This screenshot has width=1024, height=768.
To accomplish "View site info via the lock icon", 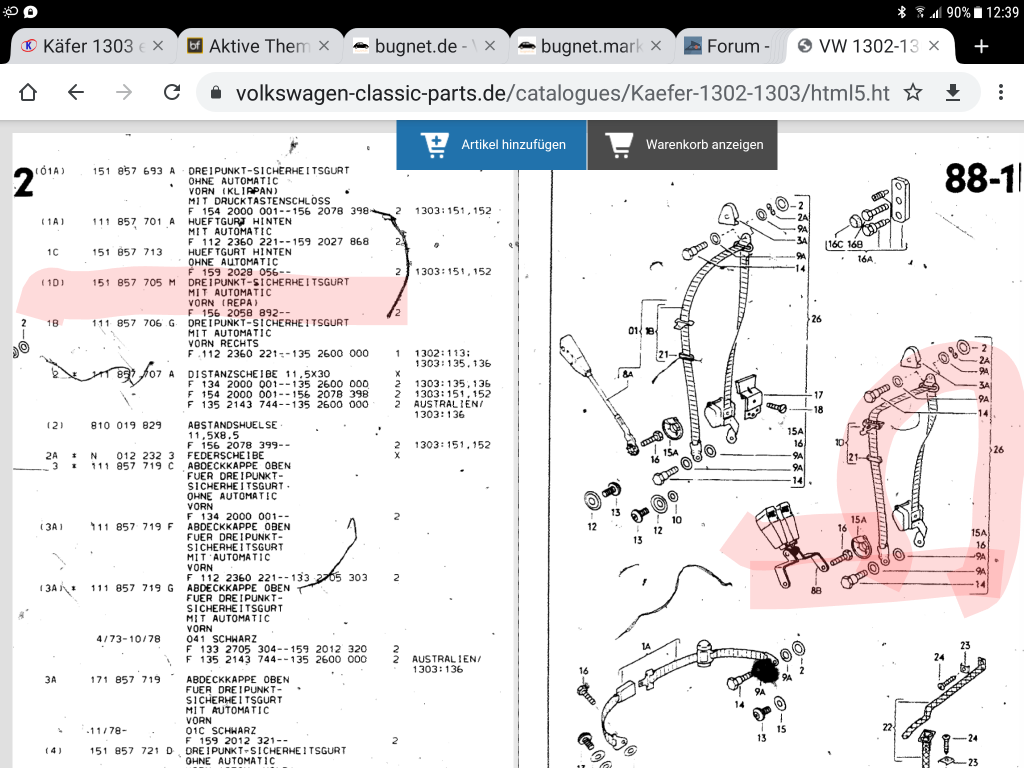I will click(215, 93).
